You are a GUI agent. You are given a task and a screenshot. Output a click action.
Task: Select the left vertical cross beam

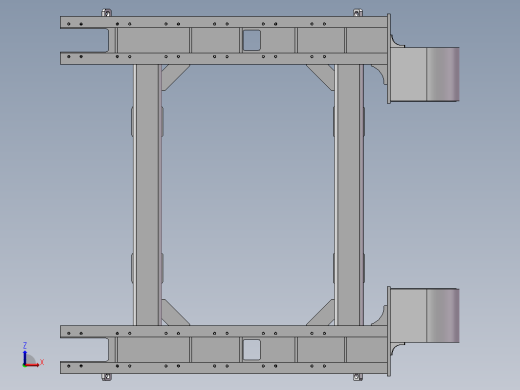148,195
